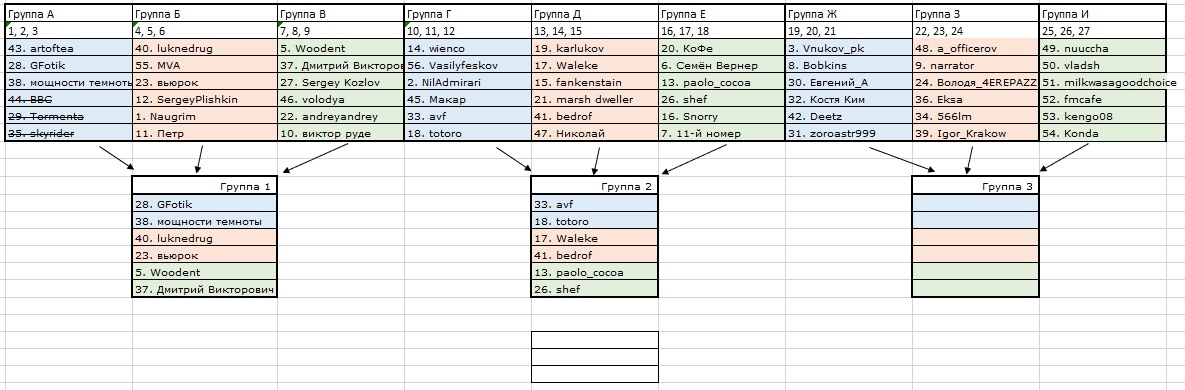Click the cell 40. luknedrug in Группа Б

point(205,48)
